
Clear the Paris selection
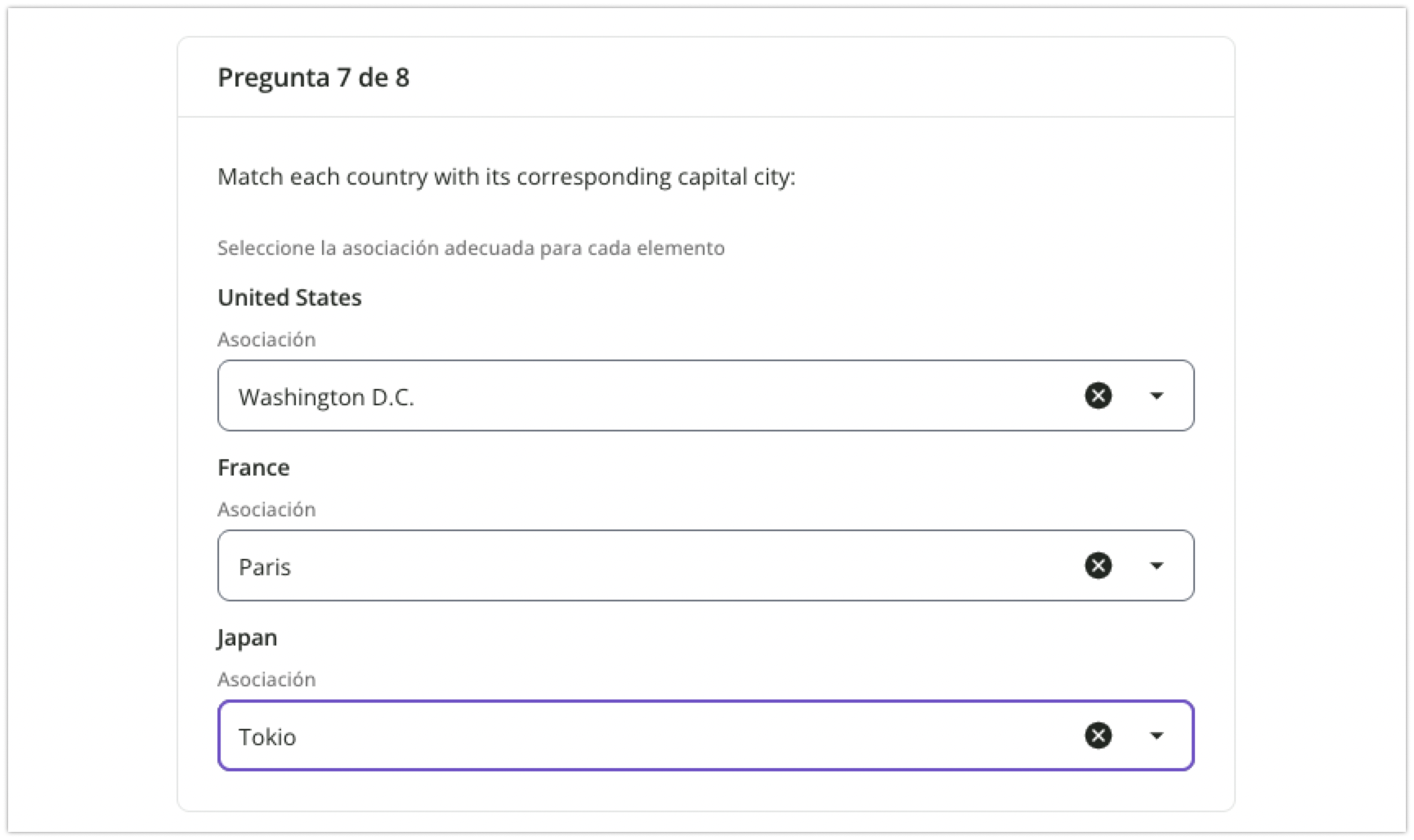[1098, 565]
